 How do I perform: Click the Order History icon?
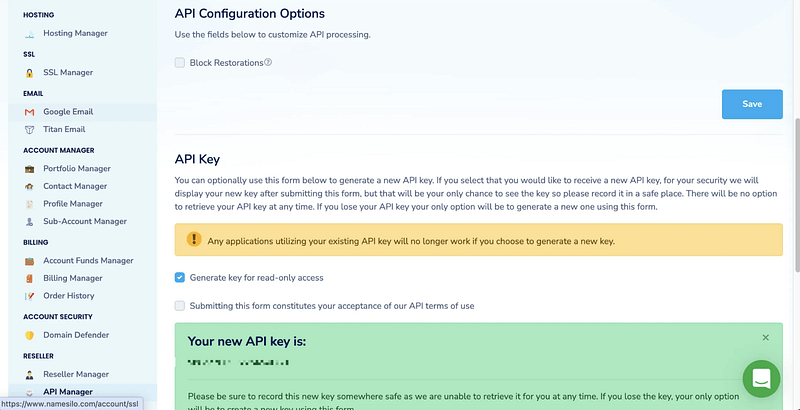pyautogui.click(x=30, y=296)
